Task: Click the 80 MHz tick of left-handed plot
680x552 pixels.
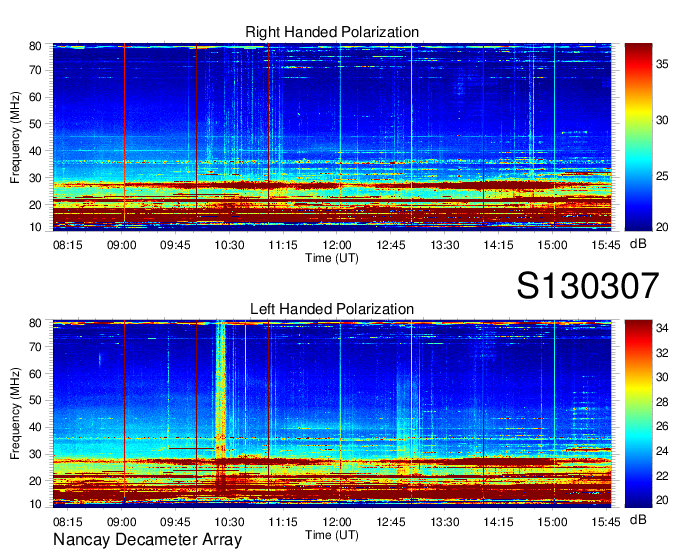Action: [x=35, y=323]
